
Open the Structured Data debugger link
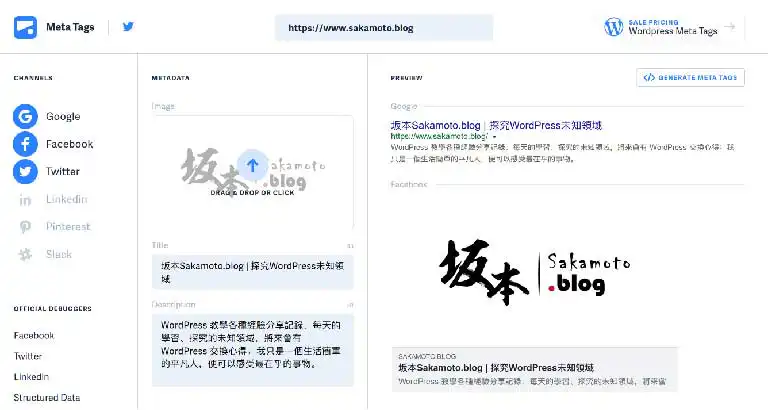47,398
